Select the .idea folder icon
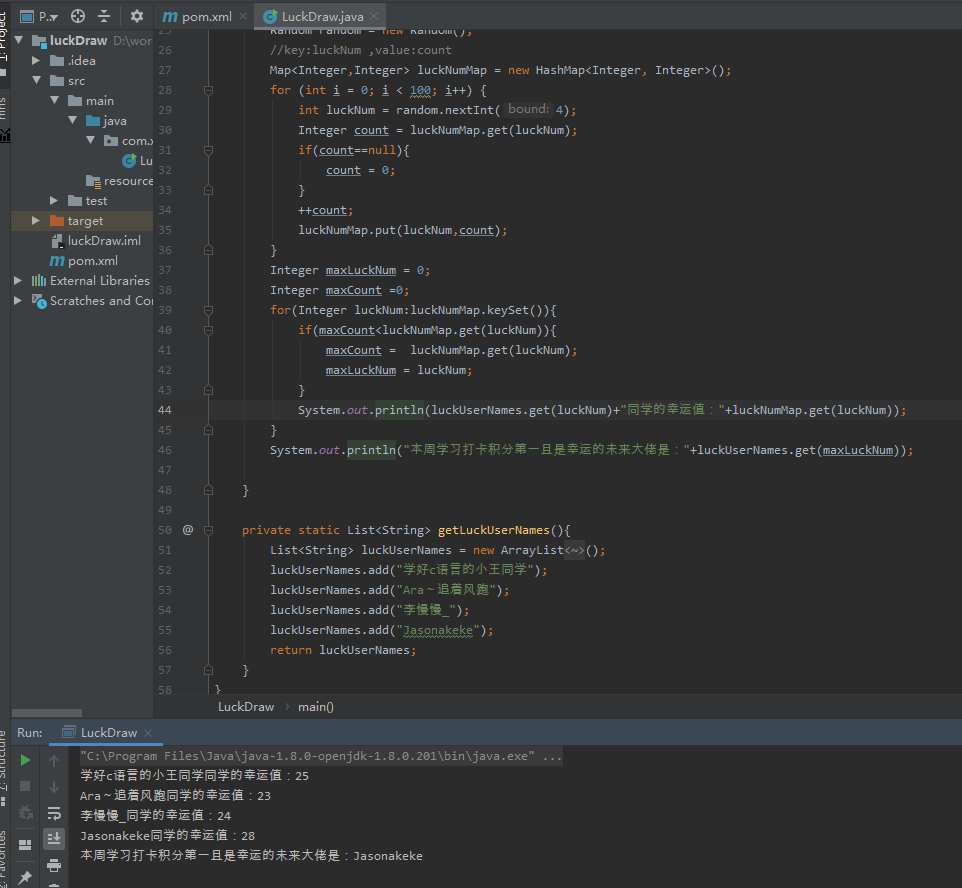Image resolution: width=962 pixels, height=888 pixels. coord(57,61)
